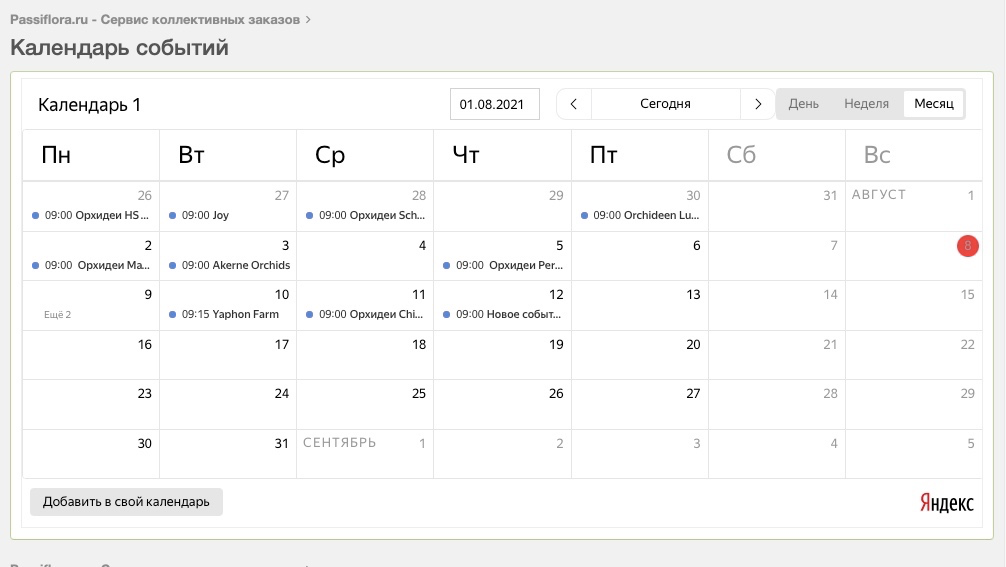Click the Сегодня button
This screenshot has width=1006, height=567.
tap(665, 104)
